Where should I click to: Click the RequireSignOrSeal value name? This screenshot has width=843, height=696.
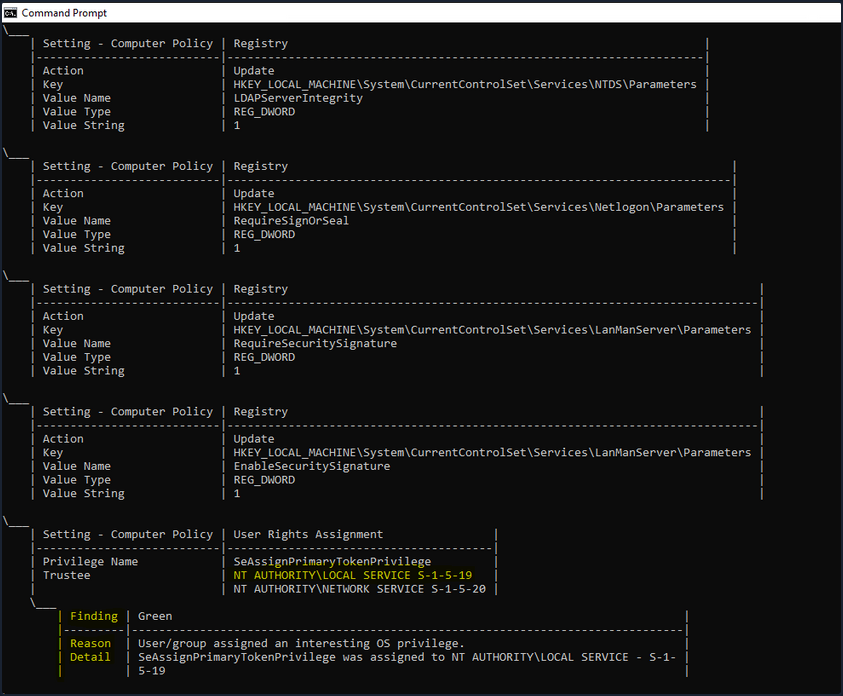[x=291, y=221]
